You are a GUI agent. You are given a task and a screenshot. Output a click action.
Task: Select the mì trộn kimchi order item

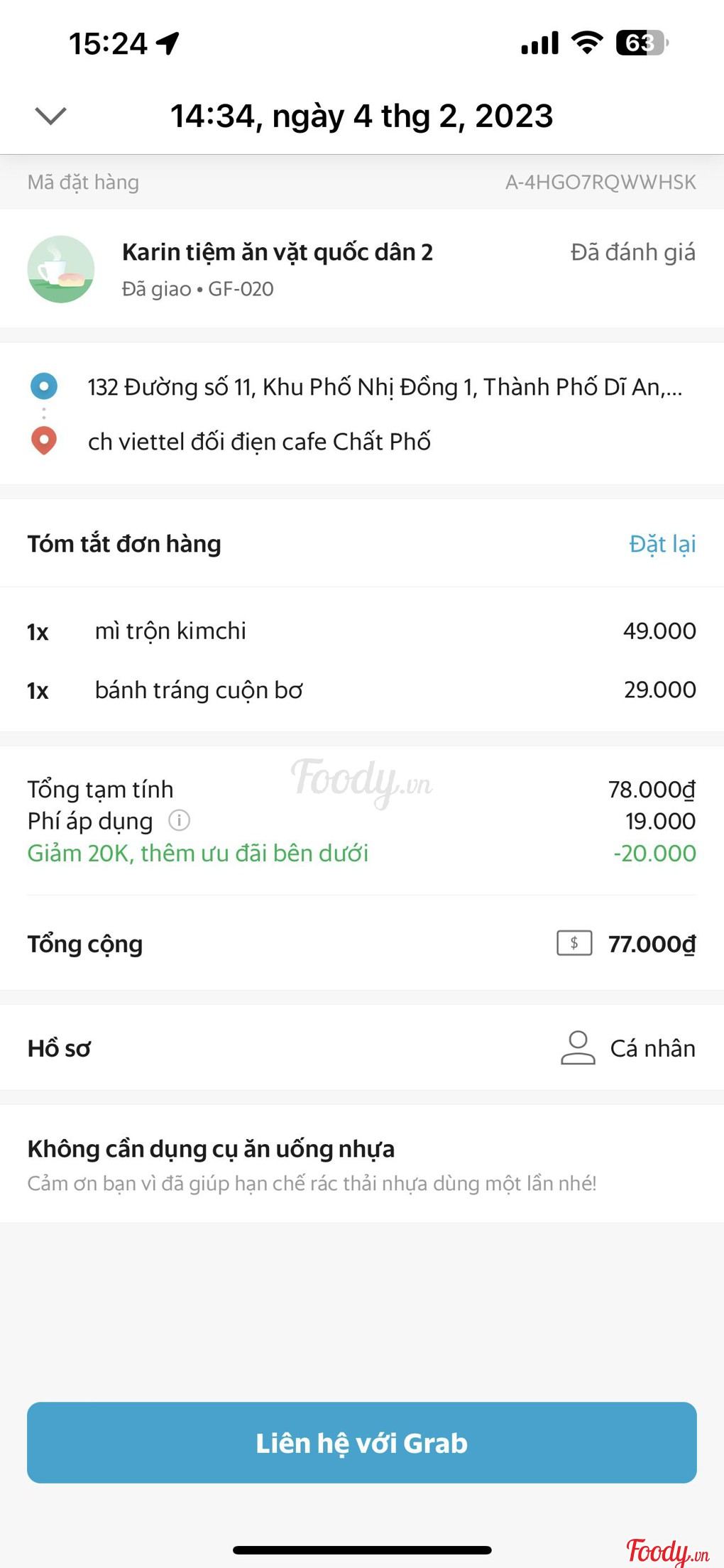pos(170,631)
